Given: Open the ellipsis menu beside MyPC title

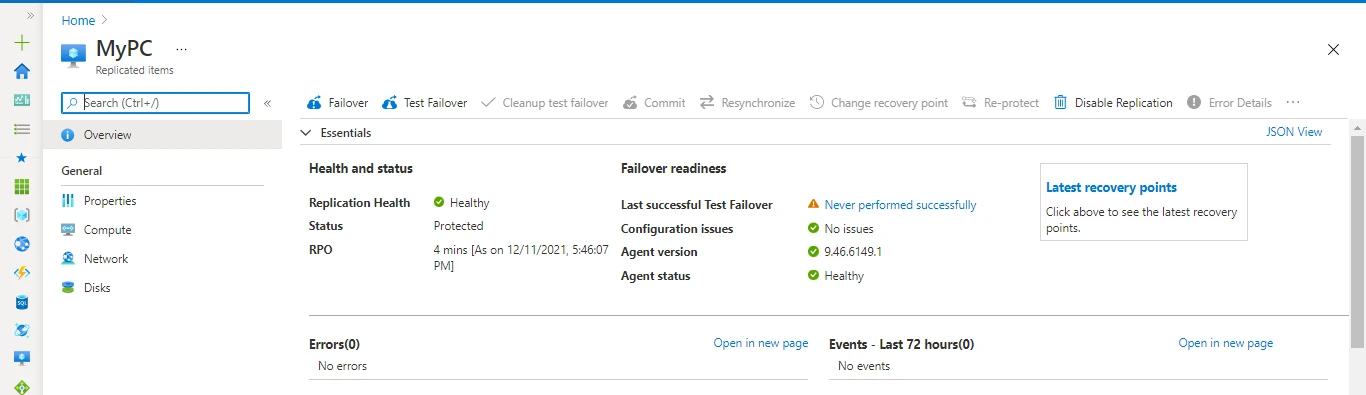Looking at the screenshot, I should pyautogui.click(x=182, y=49).
